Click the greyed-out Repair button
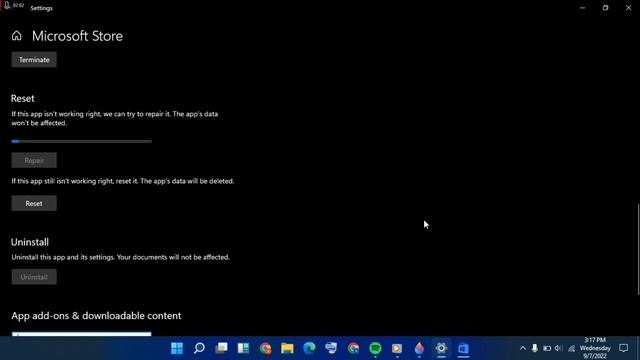This screenshot has width=640, height=360. click(34, 160)
